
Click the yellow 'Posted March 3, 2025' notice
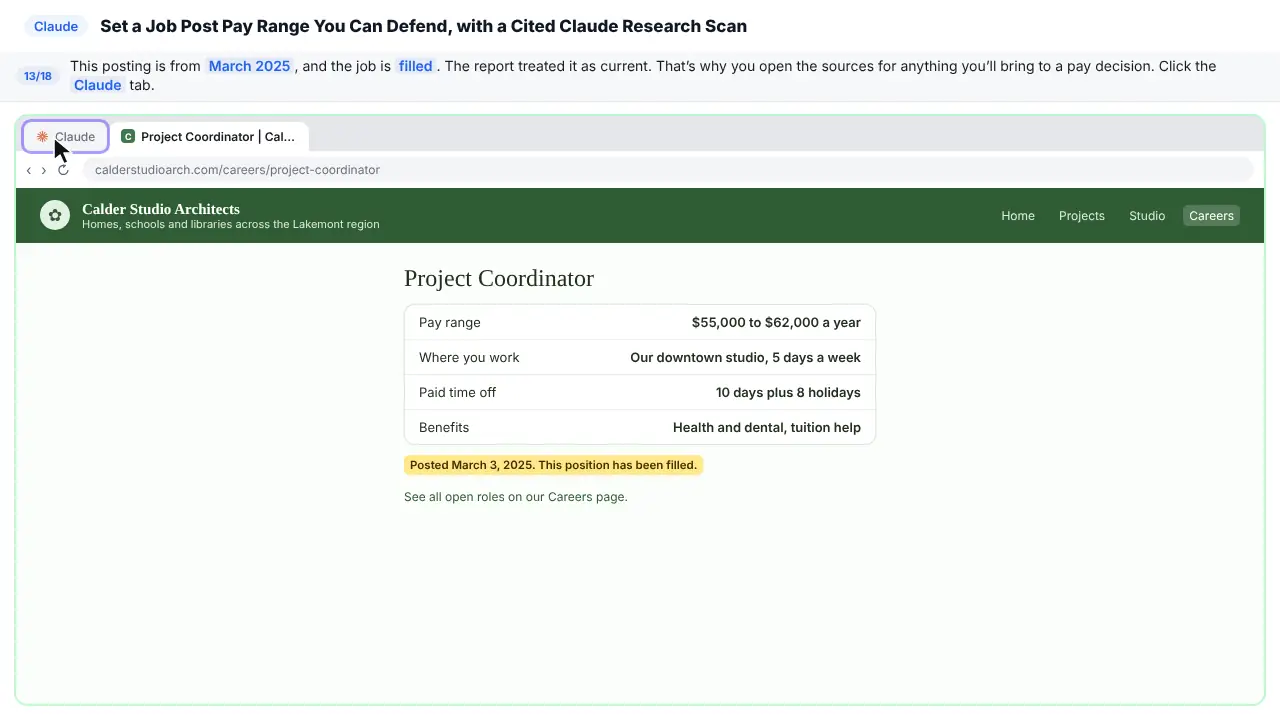click(x=553, y=465)
